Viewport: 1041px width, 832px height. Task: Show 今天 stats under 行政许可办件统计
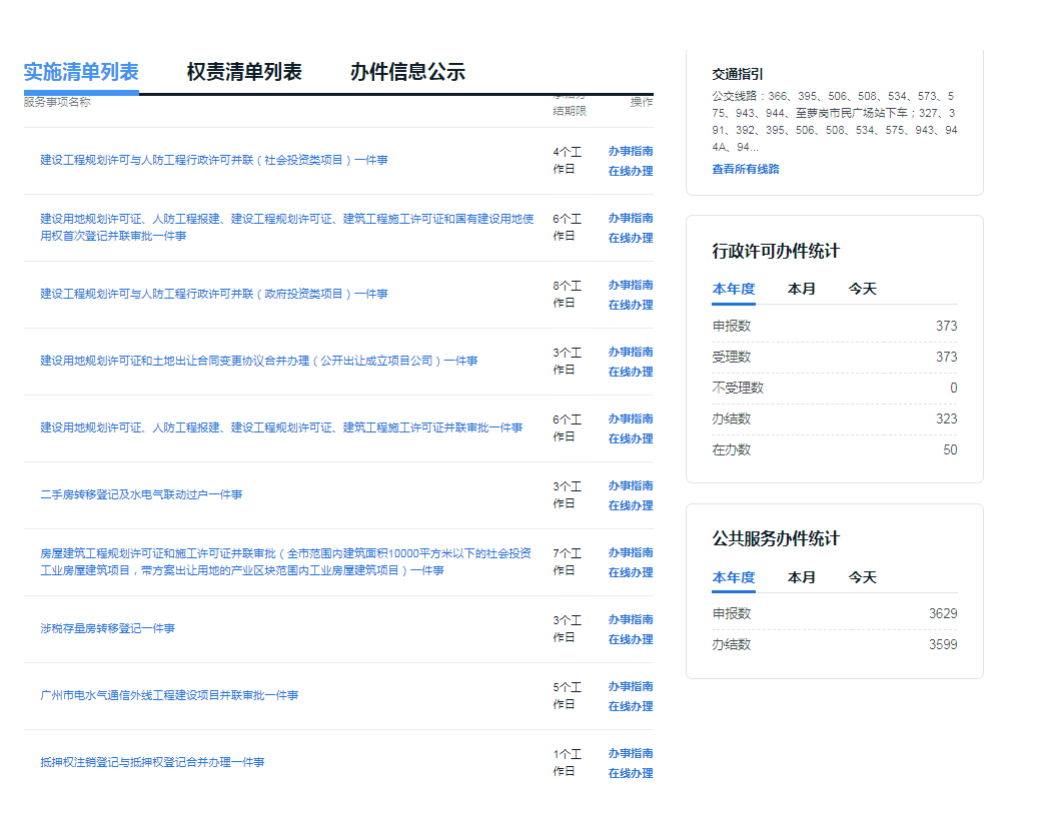(862, 289)
